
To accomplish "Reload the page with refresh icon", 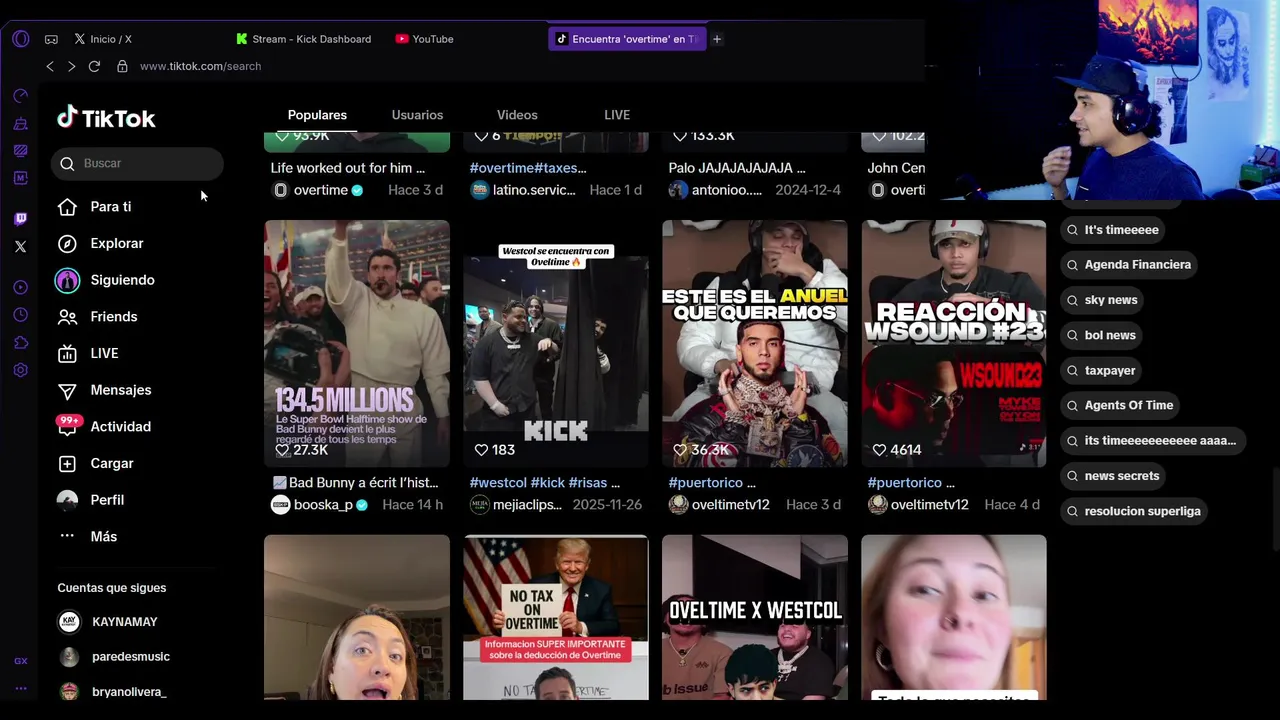I will coord(94,66).
